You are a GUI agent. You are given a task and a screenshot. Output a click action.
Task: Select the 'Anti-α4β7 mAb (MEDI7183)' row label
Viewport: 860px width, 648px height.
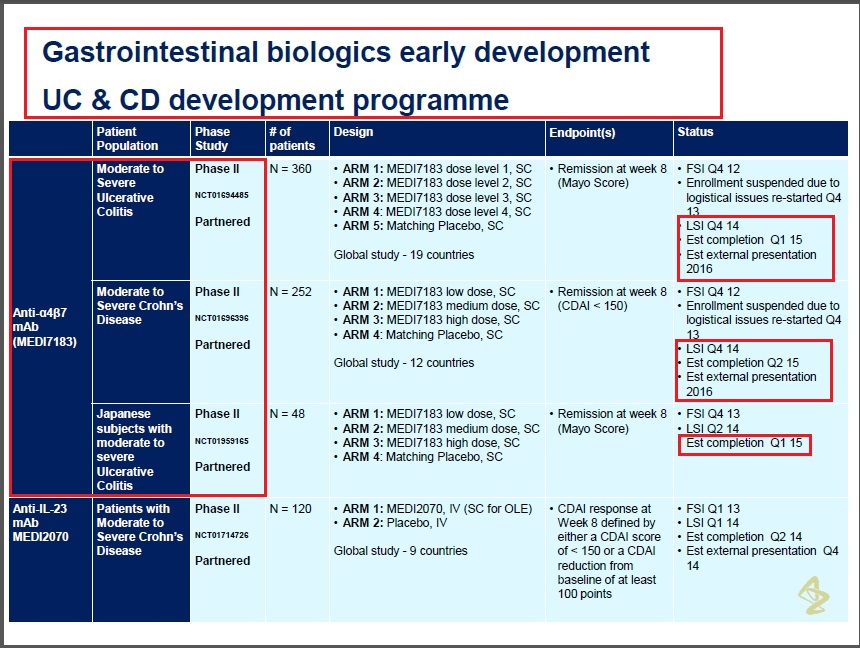45,327
